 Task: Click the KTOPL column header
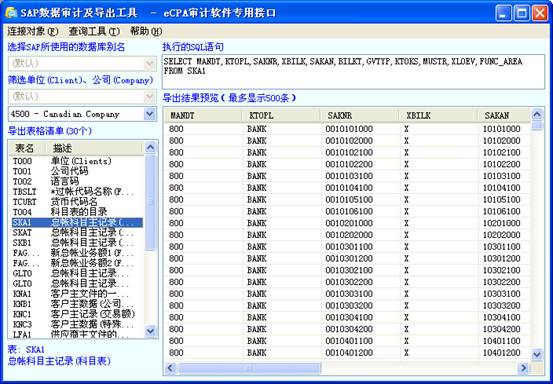pyautogui.click(x=281, y=115)
